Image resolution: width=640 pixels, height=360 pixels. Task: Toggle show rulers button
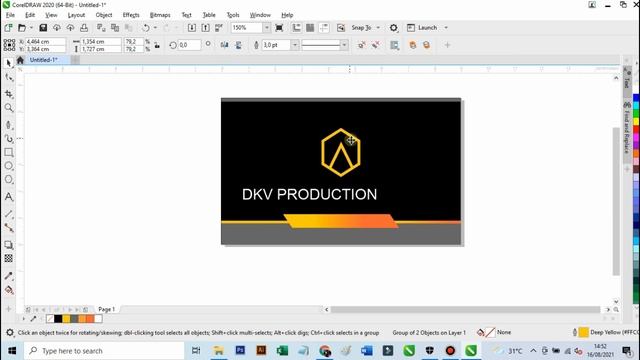[296, 28]
